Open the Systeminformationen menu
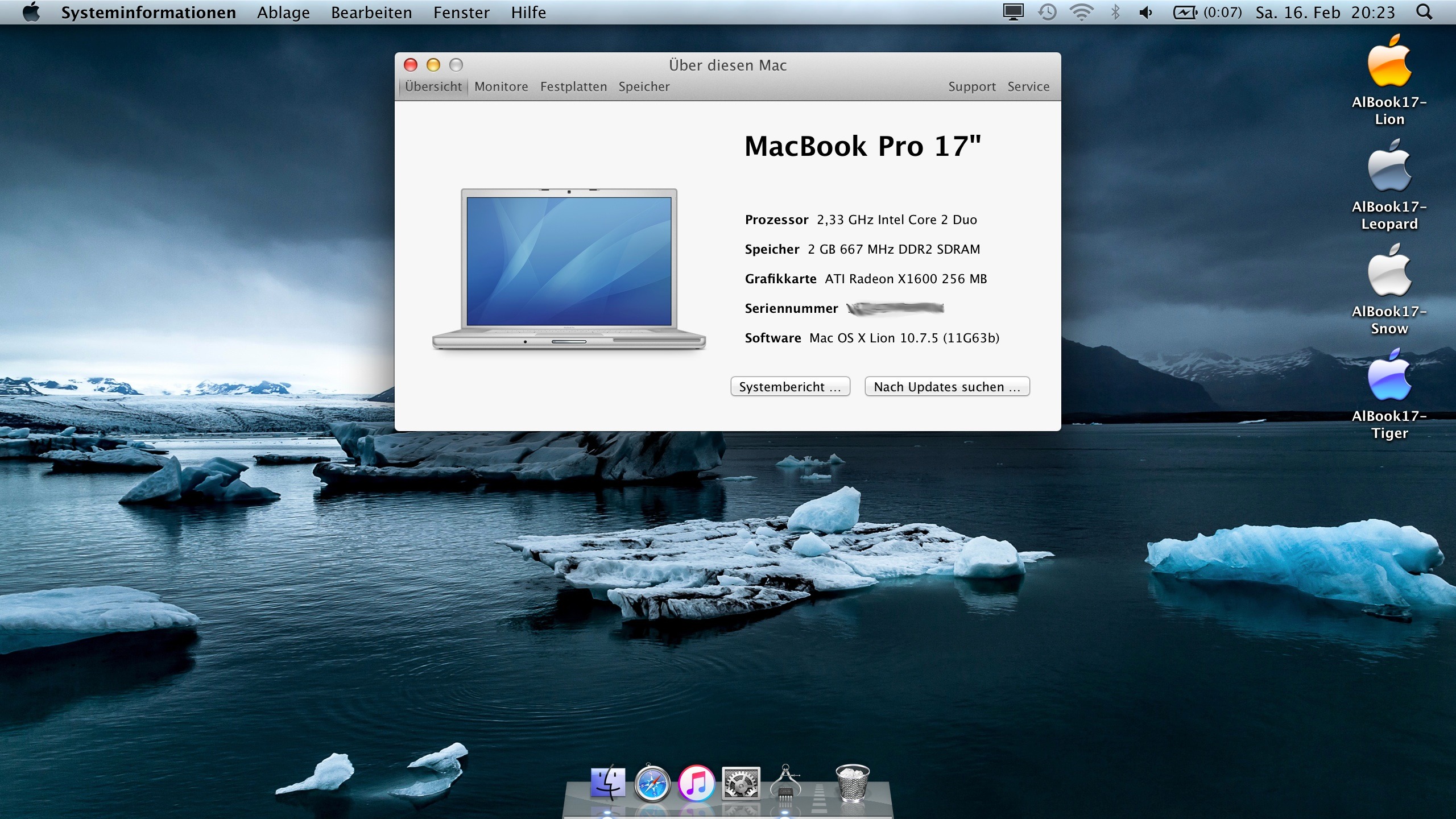1456x819 pixels. 148,13
